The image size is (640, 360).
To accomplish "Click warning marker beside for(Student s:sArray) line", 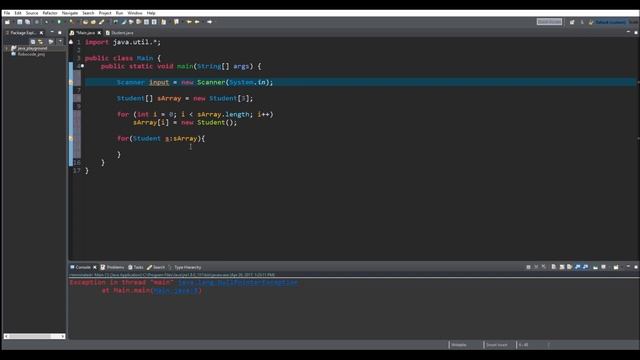I will click(71, 139).
